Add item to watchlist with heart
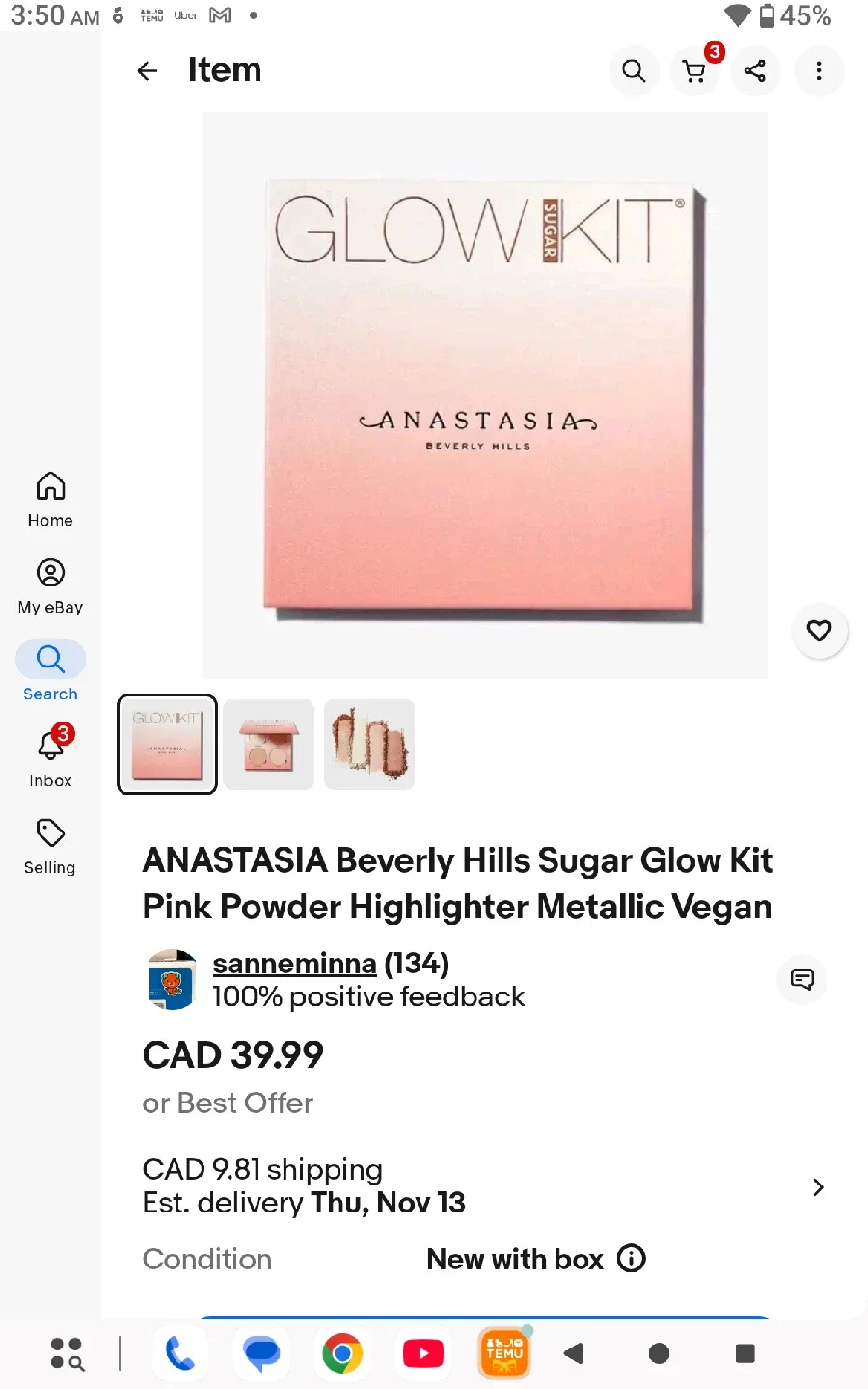The image size is (868, 1389). pos(819,631)
